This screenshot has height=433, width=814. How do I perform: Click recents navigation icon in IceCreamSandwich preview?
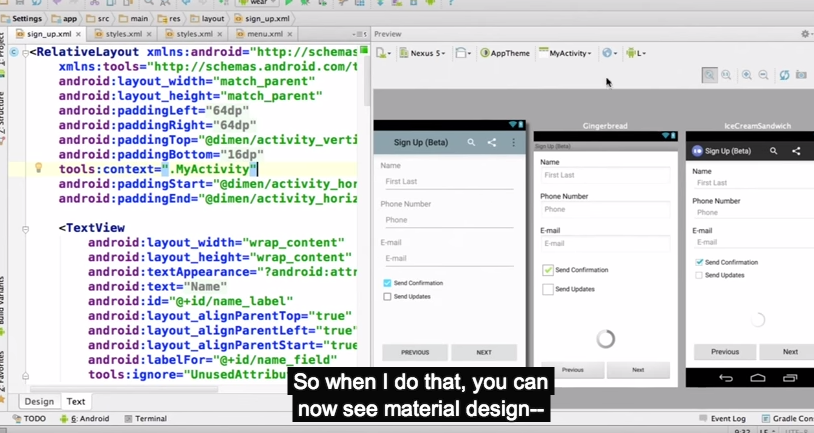click(790, 378)
